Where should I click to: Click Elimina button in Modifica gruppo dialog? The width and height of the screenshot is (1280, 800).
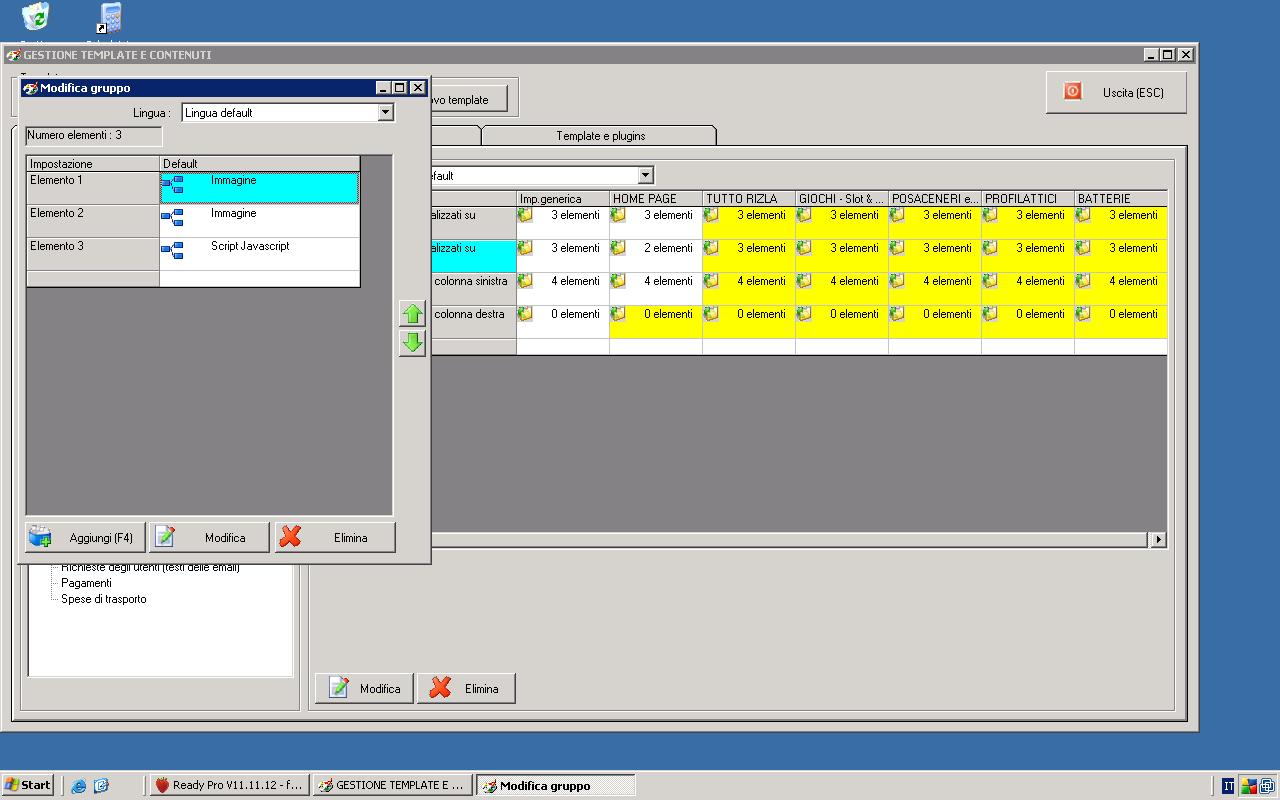335,538
